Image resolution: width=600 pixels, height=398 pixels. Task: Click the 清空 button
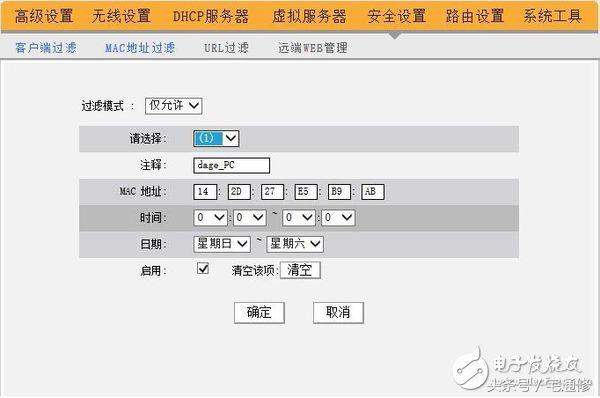[300, 270]
